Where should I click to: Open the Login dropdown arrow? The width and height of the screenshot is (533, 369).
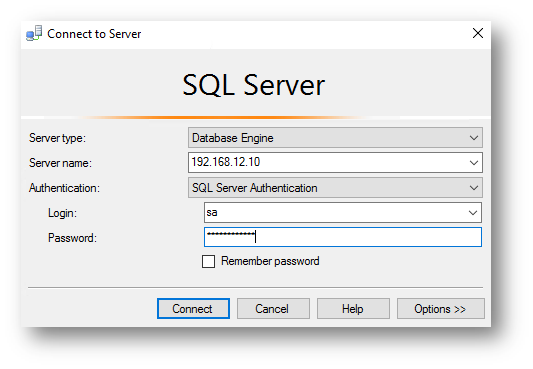[472, 213]
